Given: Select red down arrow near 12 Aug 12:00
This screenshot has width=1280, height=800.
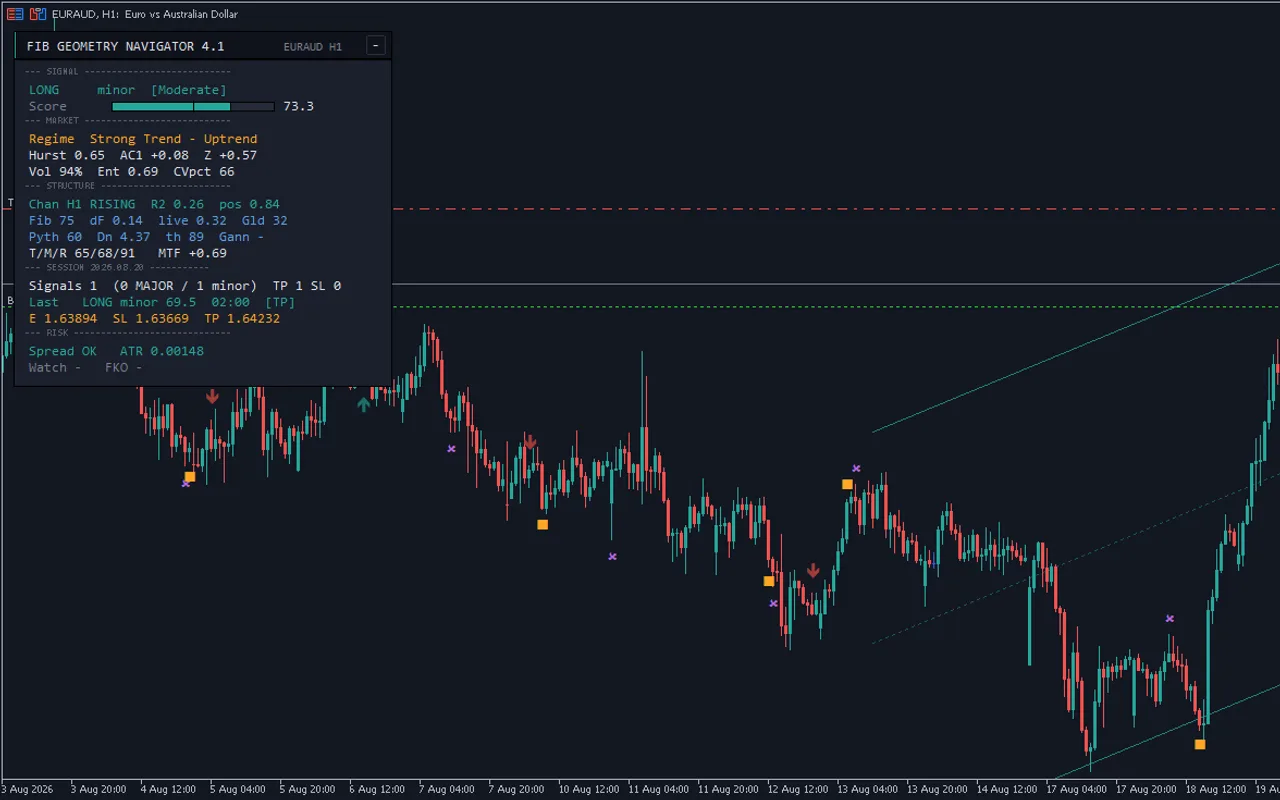Looking at the screenshot, I should 813,571.
